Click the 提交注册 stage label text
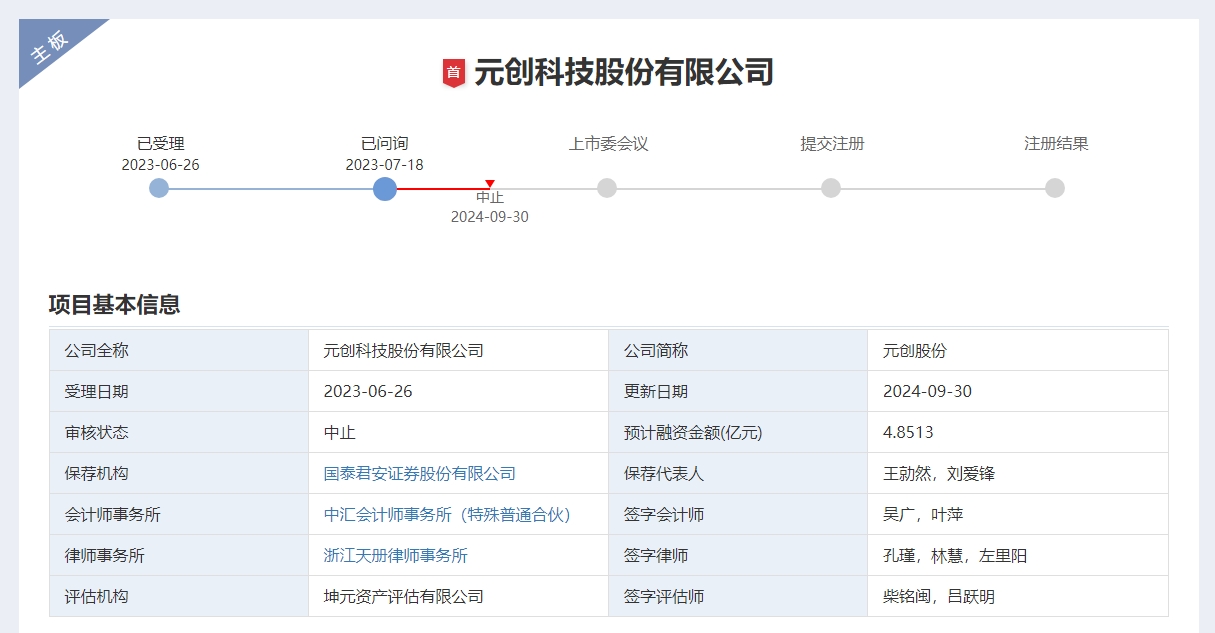The height and width of the screenshot is (633, 1215). 833,144
